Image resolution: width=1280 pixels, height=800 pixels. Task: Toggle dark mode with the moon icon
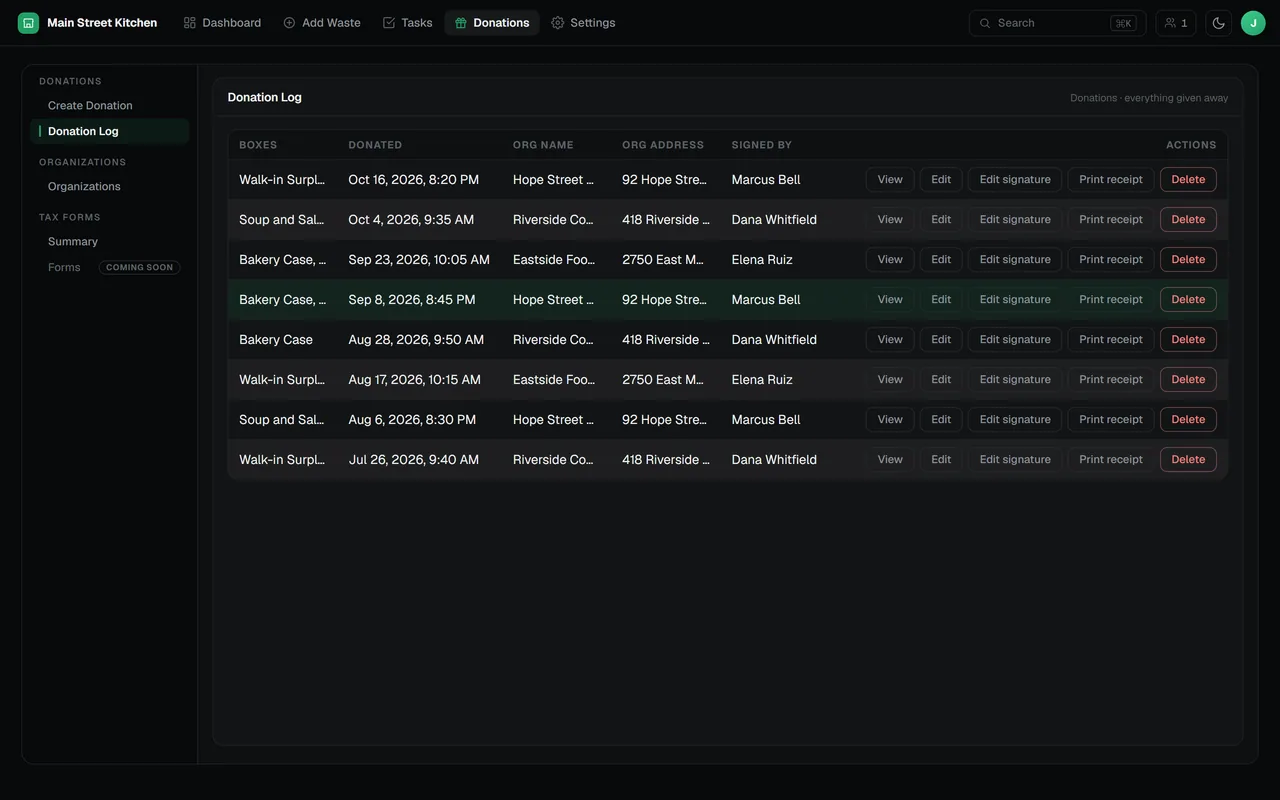(x=1218, y=23)
